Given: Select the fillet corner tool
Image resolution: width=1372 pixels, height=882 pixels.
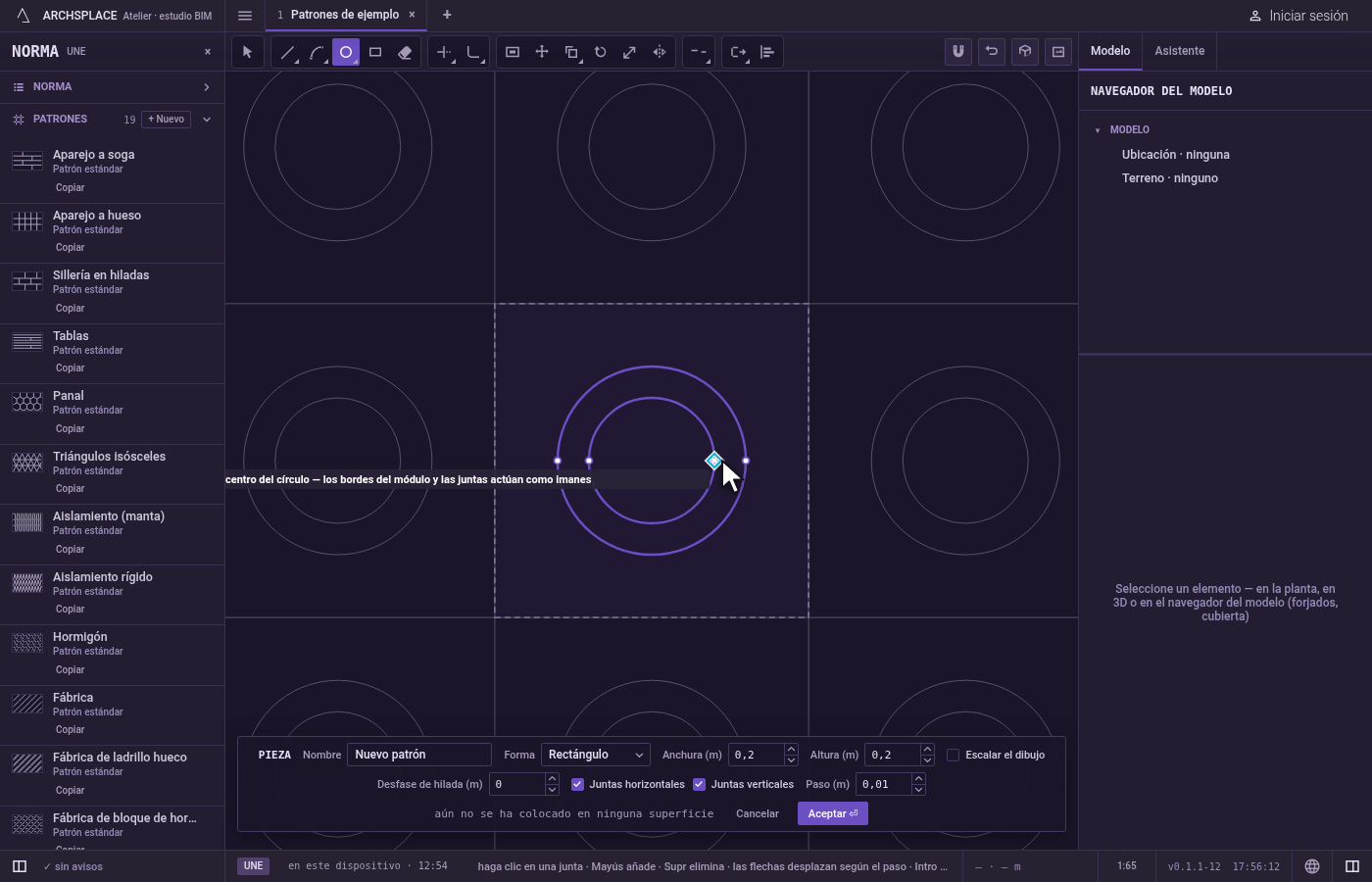Looking at the screenshot, I should (473, 52).
